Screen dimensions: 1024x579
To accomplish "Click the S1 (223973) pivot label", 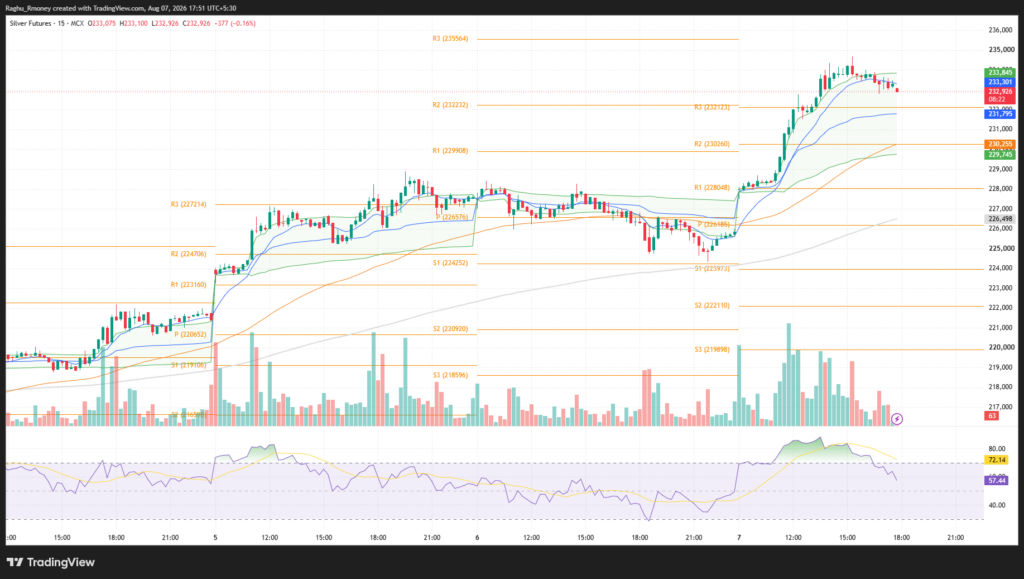I will pyautogui.click(x=712, y=268).
